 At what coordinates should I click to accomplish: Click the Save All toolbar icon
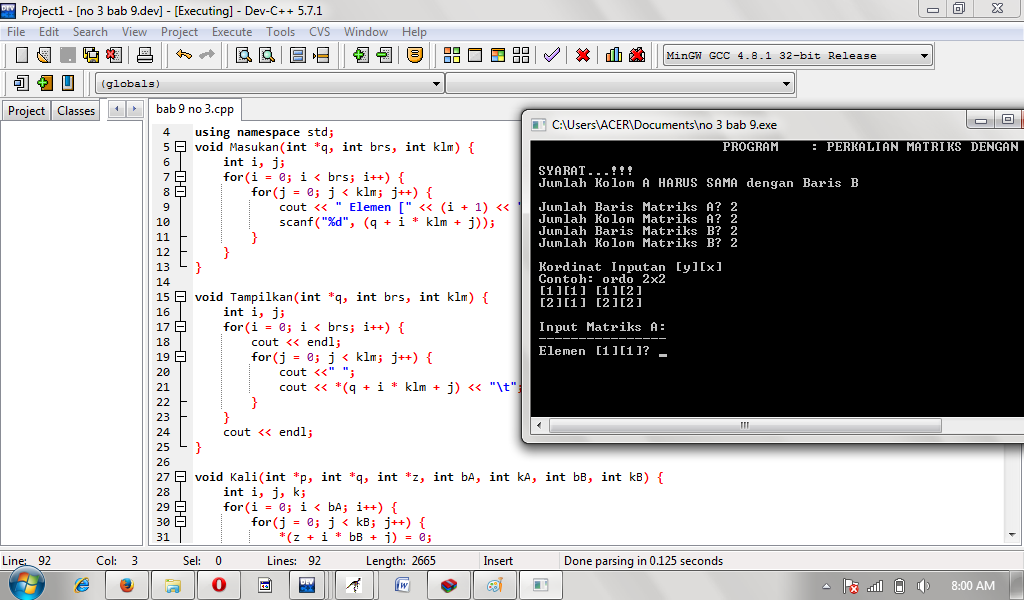90,55
